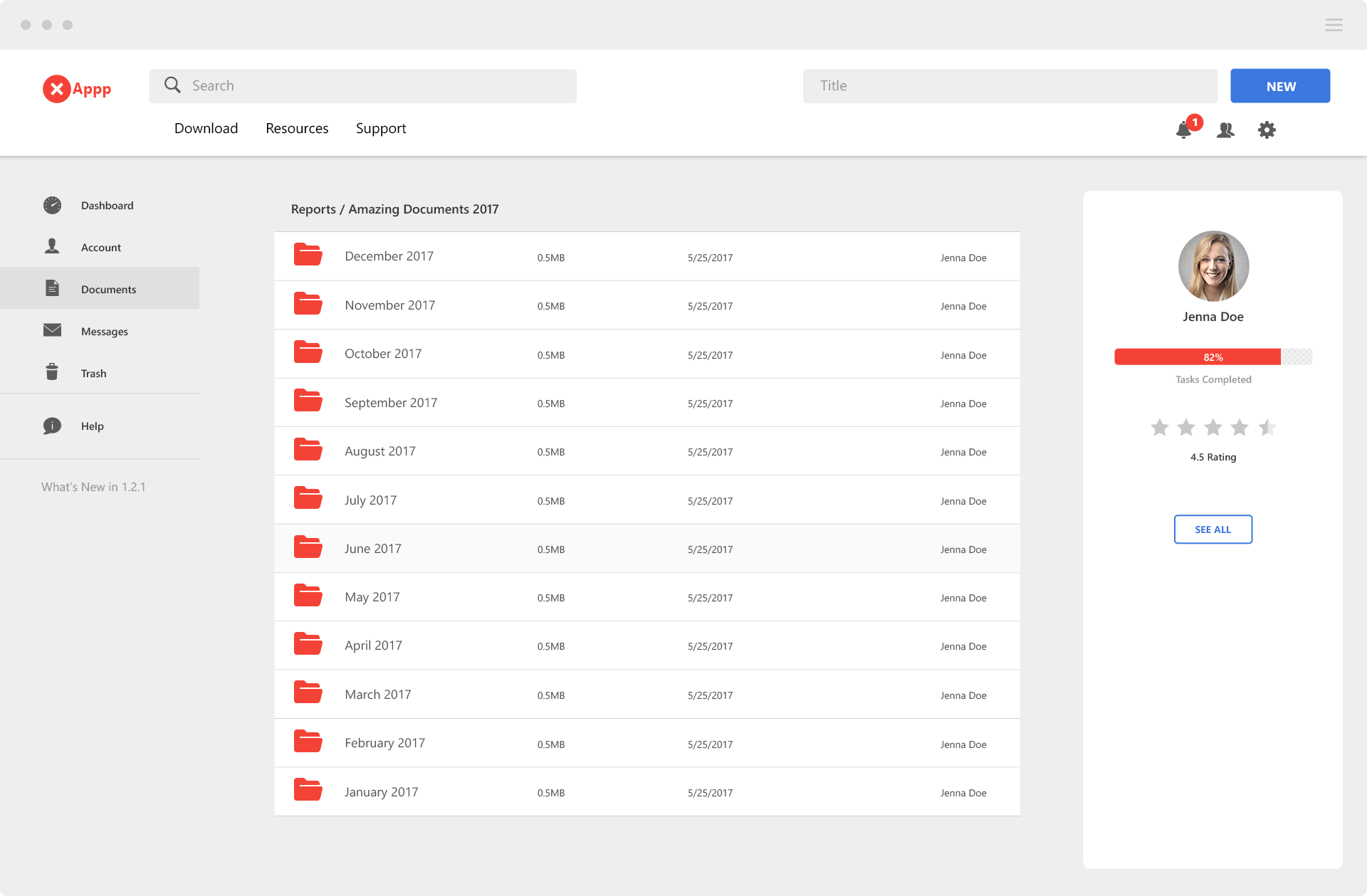Viewport: 1367px width, 896px height.
Task: Click the hamburger menu icon
Action: click(1334, 25)
